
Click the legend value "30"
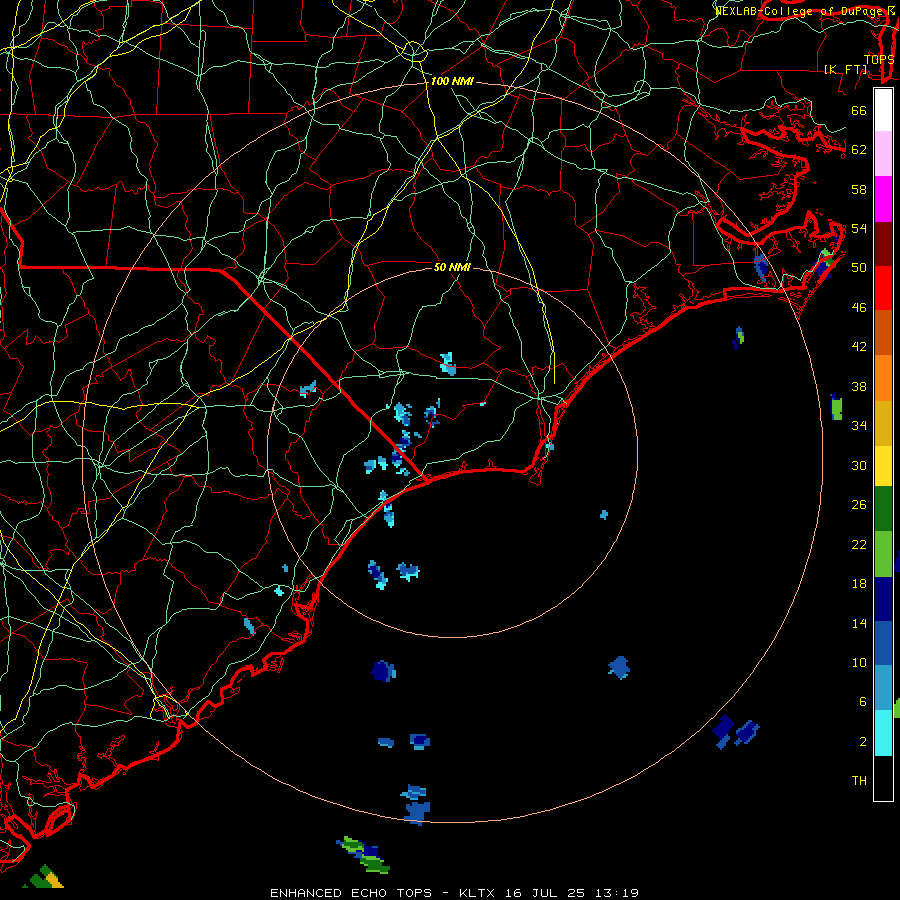tap(859, 465)
